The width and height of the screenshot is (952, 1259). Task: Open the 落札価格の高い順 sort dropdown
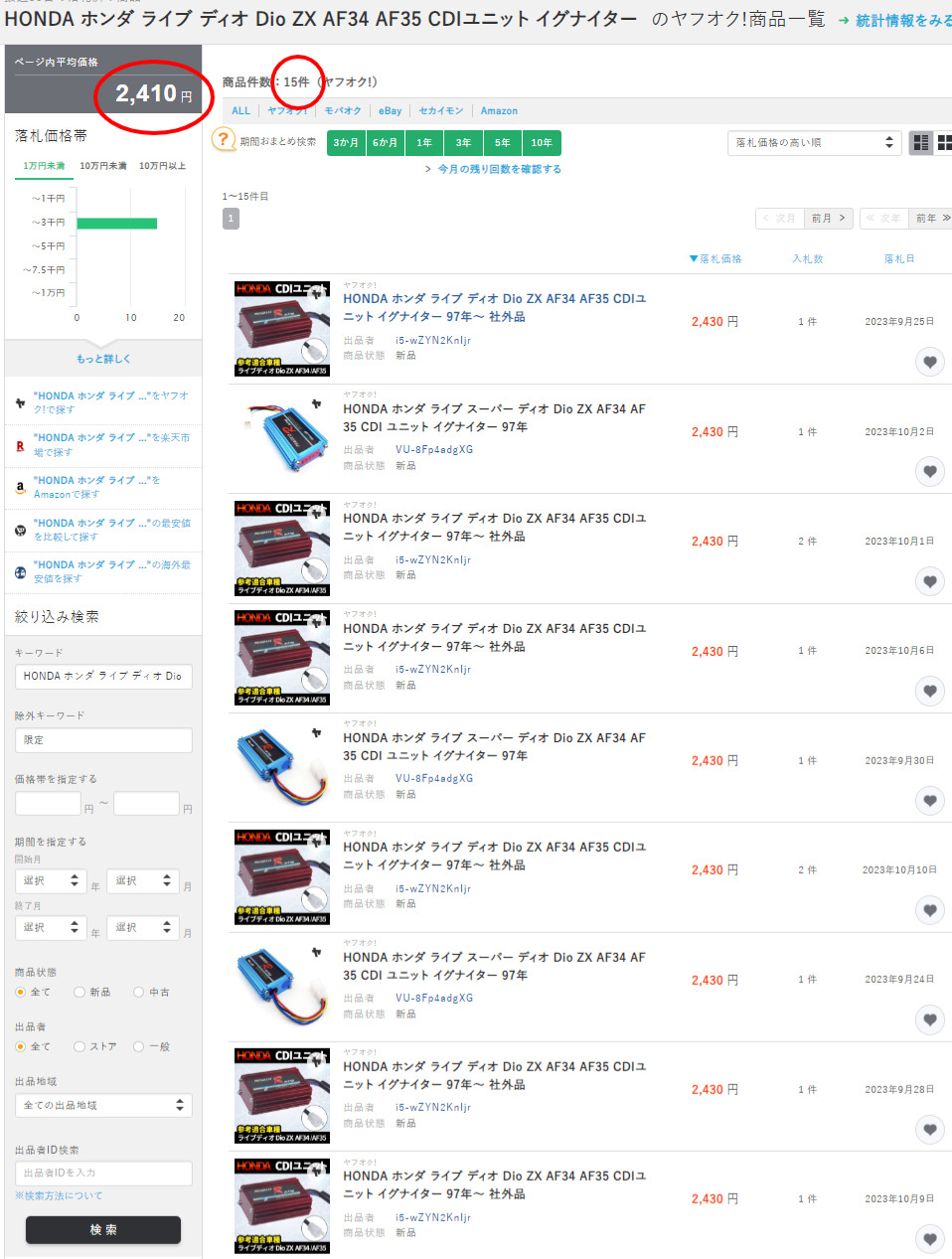coord(815,143)
